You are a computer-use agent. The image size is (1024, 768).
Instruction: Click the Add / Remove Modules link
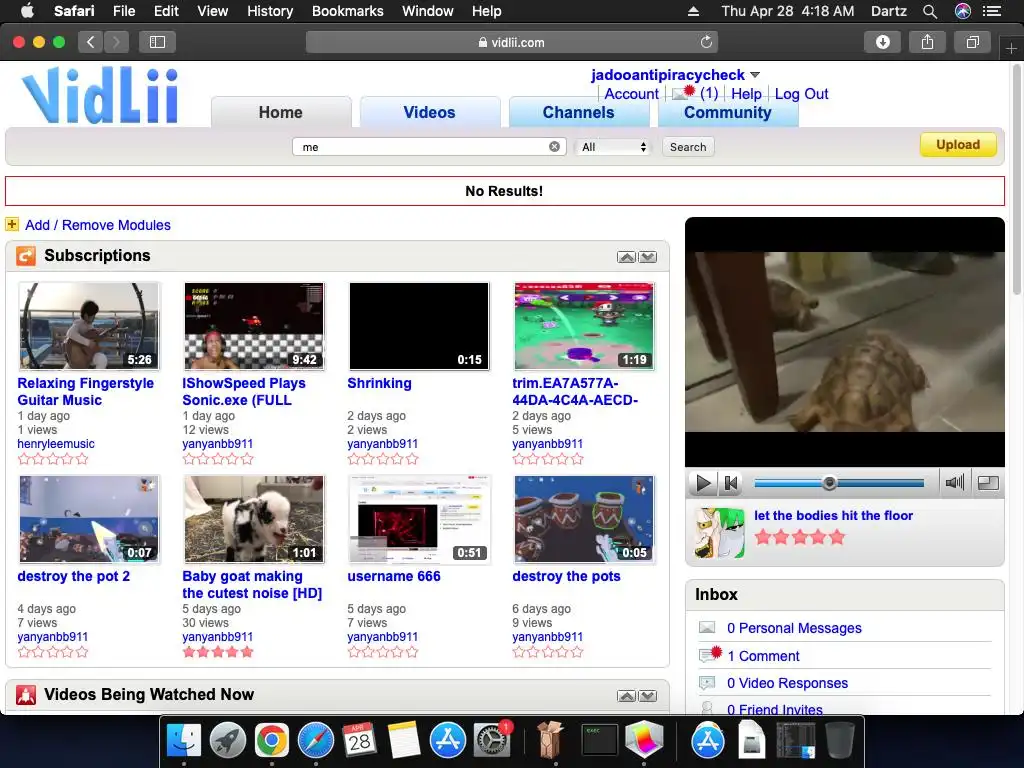tap(97, 225)
